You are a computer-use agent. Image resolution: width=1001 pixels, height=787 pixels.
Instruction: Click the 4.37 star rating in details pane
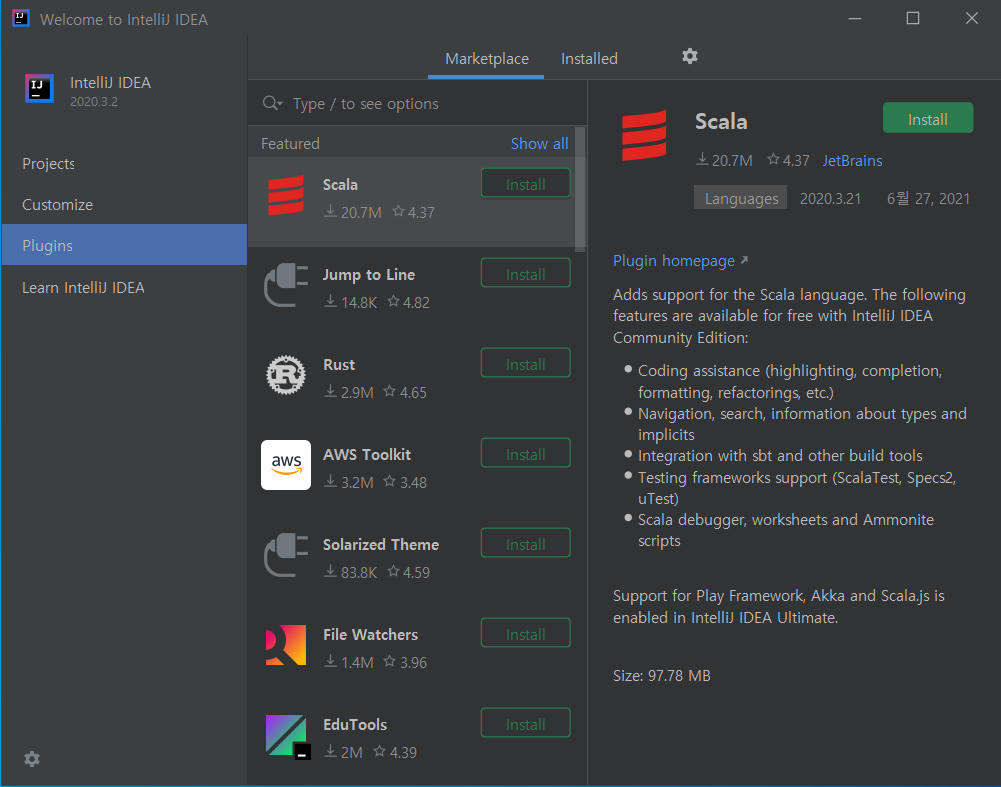click(x=788, y=161)
